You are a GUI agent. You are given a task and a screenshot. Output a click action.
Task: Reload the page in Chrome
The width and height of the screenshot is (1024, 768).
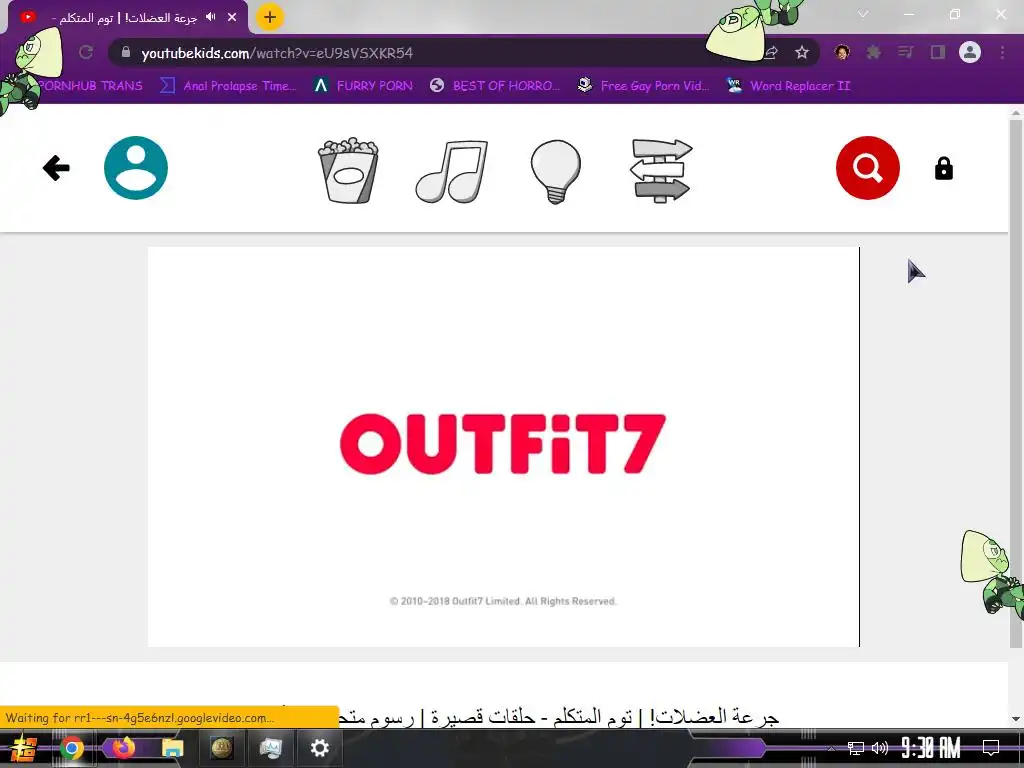tap(86, 52)
